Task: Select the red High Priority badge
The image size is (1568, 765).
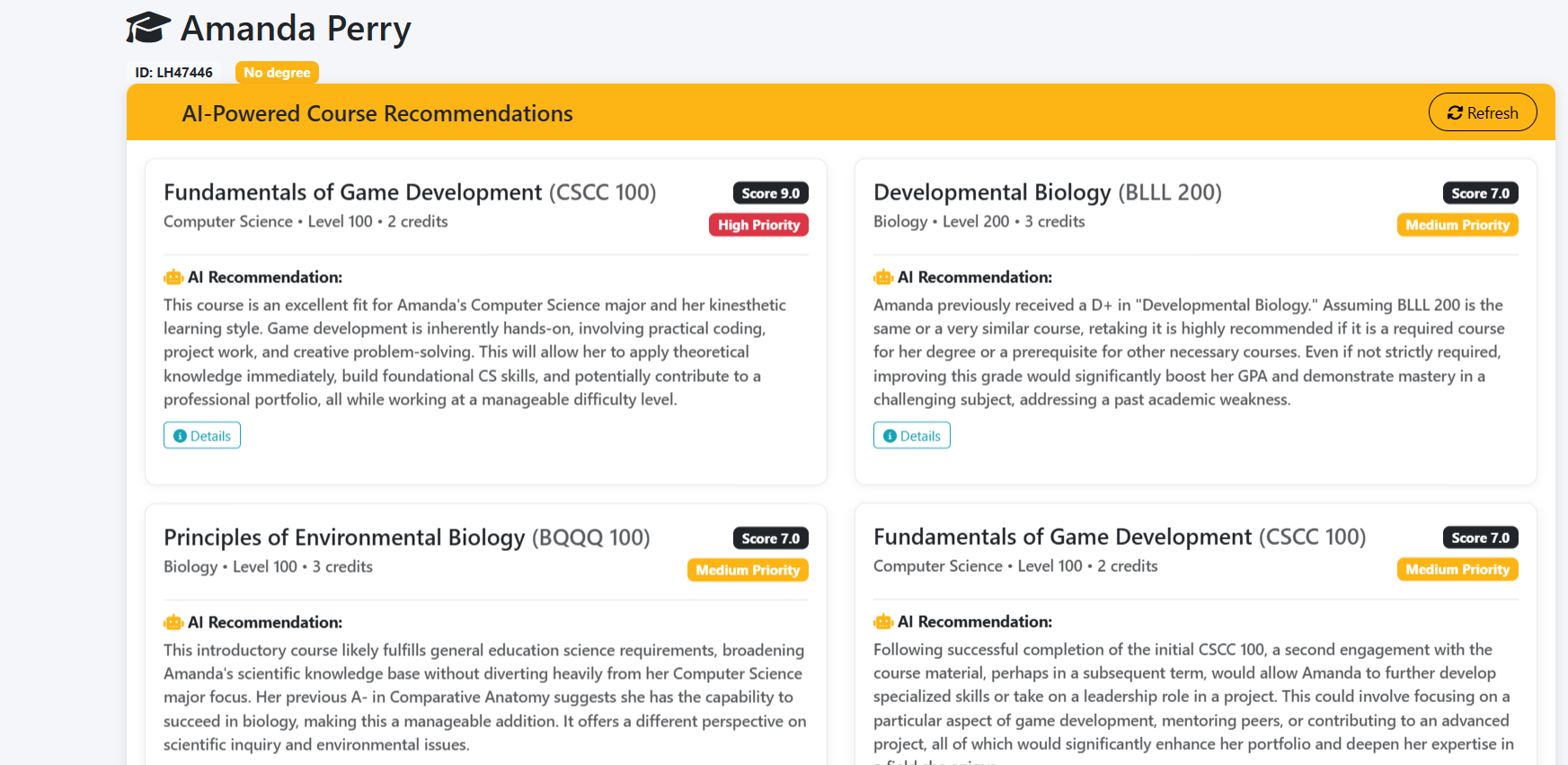Action: pos(758,225)
